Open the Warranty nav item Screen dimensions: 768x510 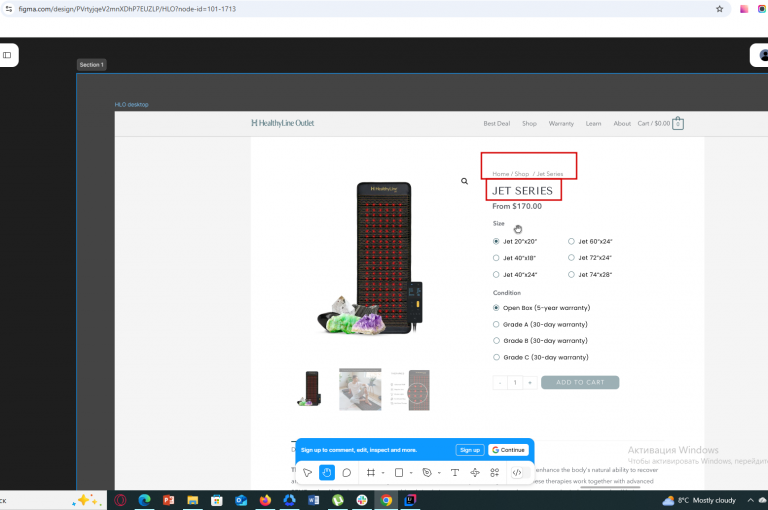coord(561,123)
